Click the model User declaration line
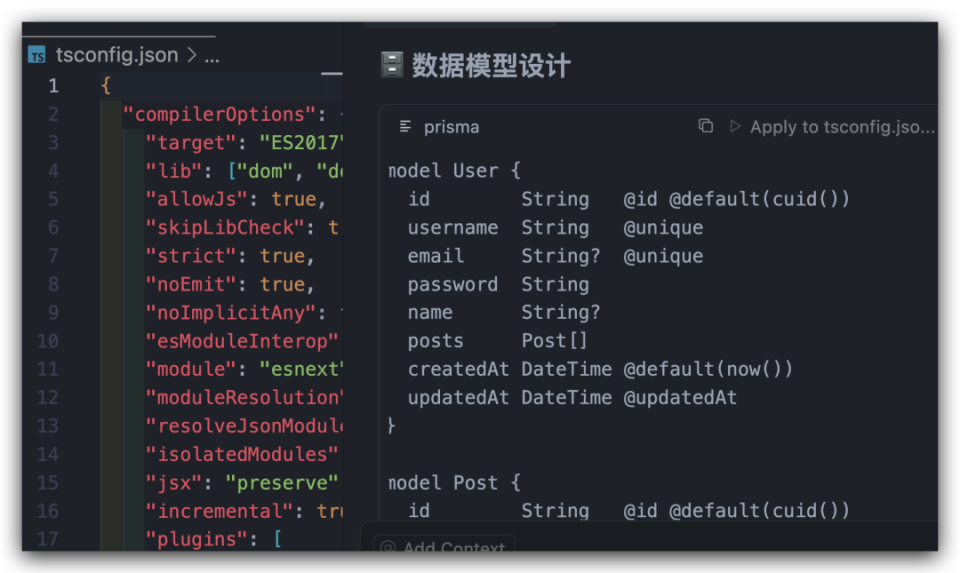This screenshot has width=960, height=573. pyautogui.click(x=454, y=170)
